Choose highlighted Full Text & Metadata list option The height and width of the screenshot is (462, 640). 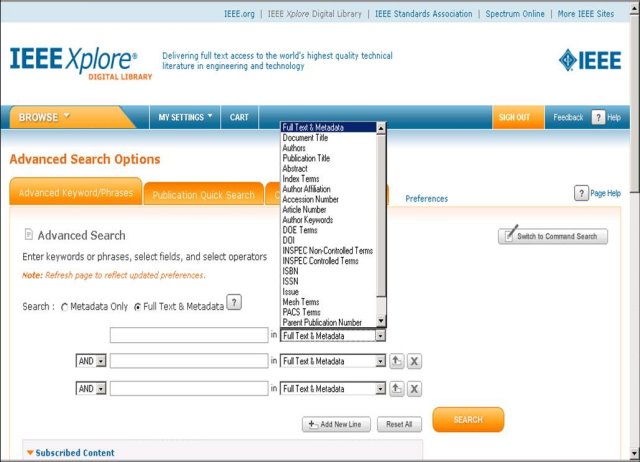pos(329,127)
